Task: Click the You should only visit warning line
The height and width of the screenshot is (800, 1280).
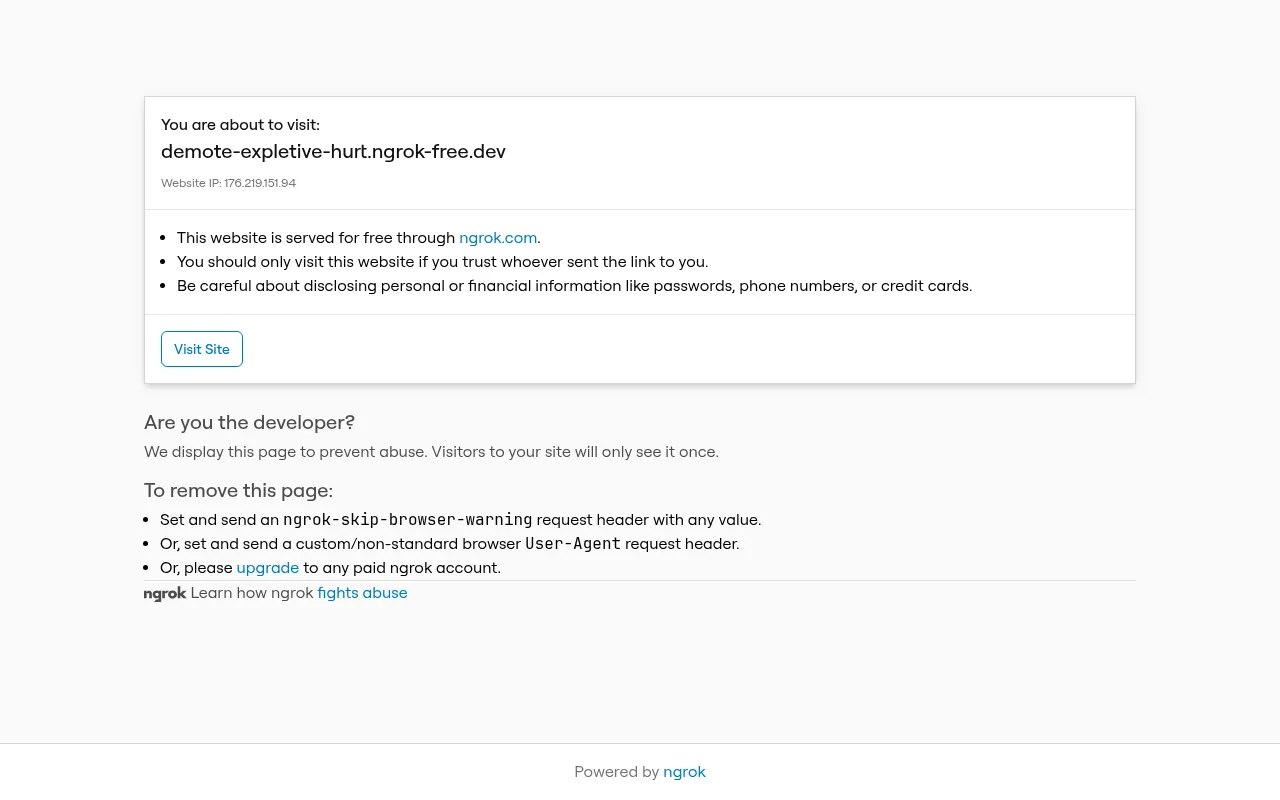Action: [x=442, y=262]
